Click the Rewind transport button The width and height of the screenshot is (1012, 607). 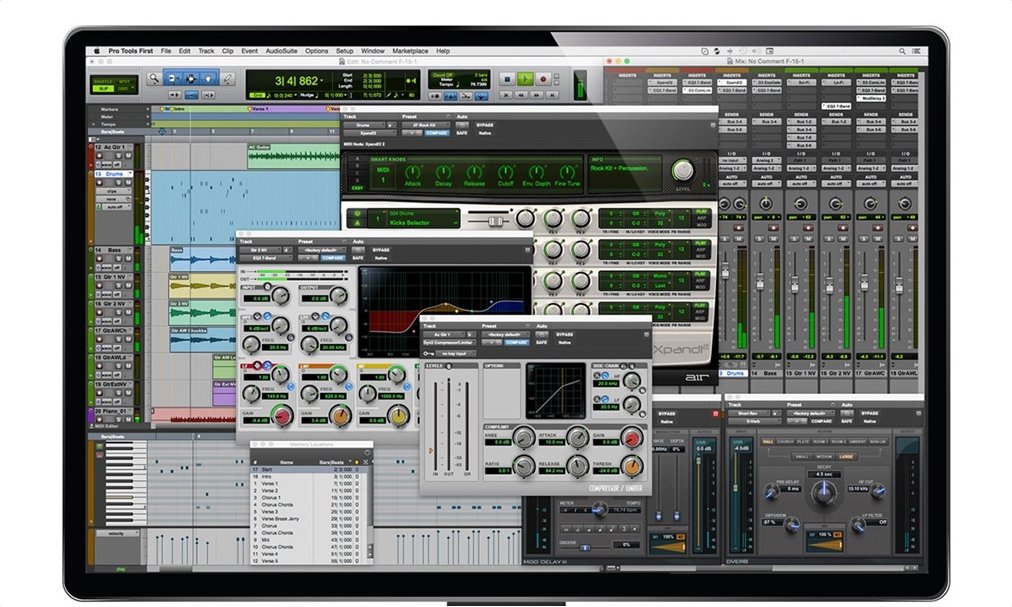tap(521, 95)
